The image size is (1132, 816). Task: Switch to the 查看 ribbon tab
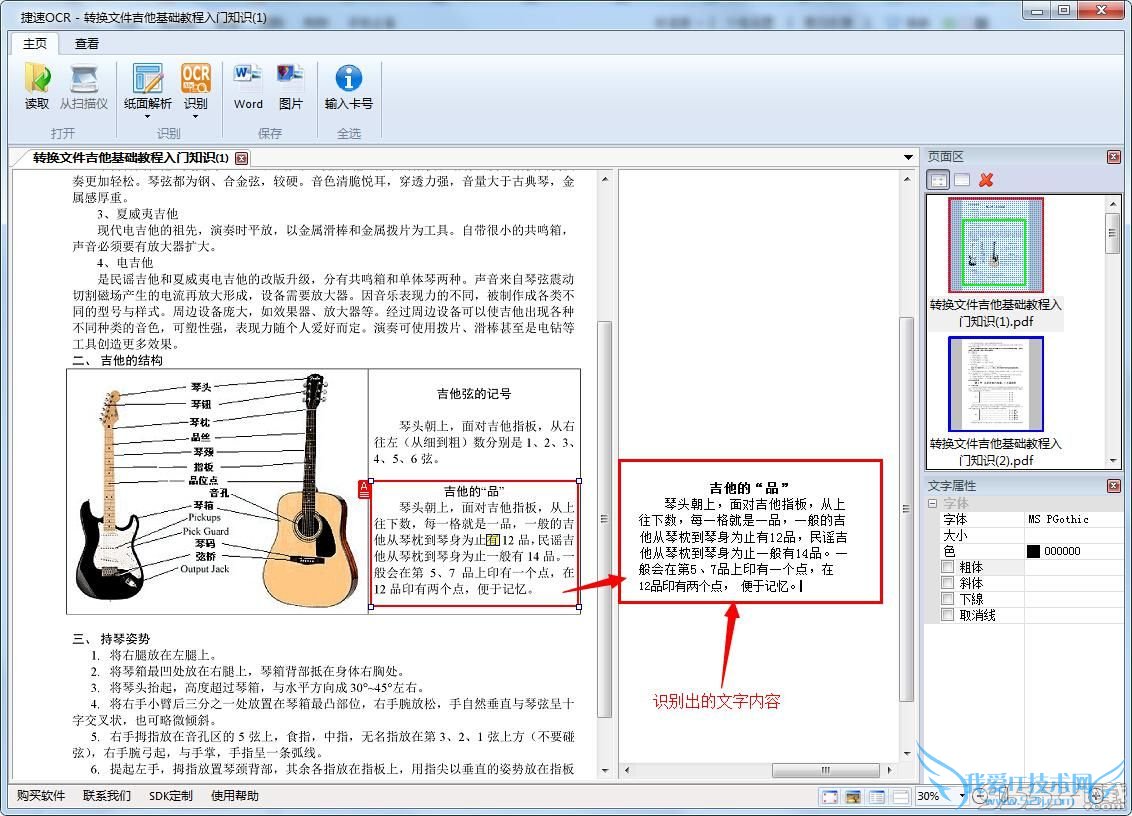pos(87,43)
